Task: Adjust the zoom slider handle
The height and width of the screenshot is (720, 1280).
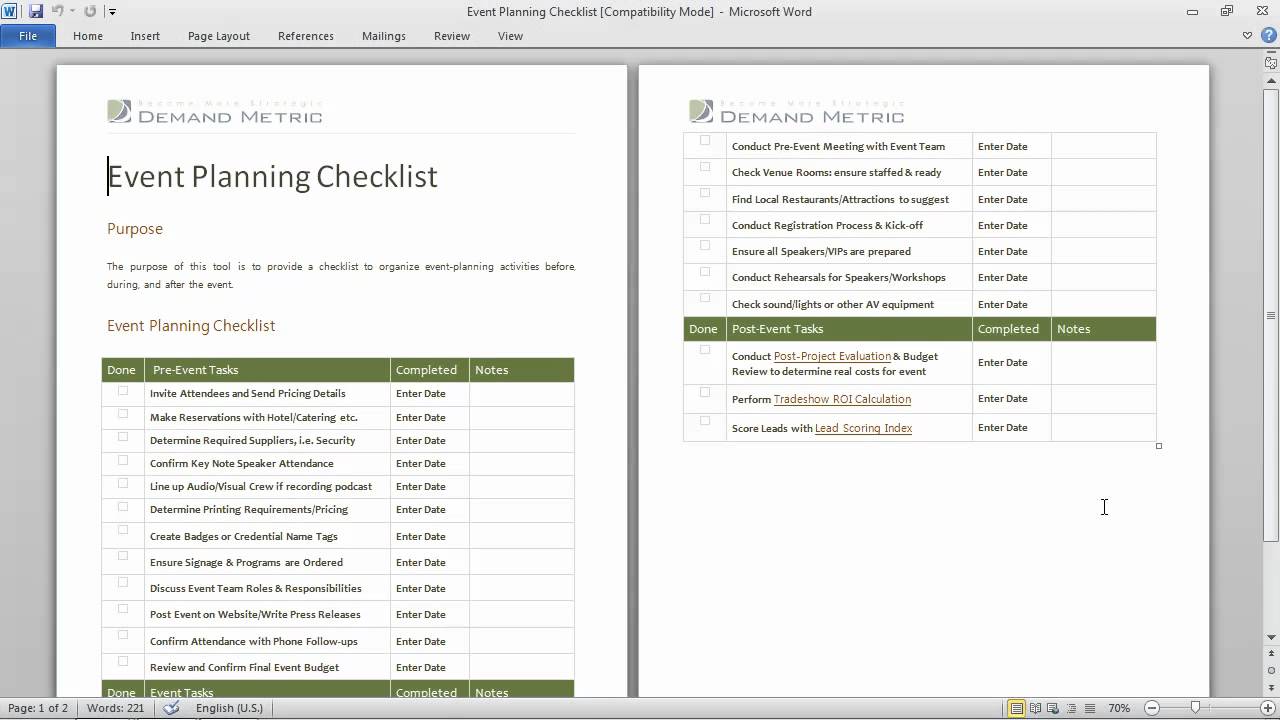Action: tap(1195, 708)
